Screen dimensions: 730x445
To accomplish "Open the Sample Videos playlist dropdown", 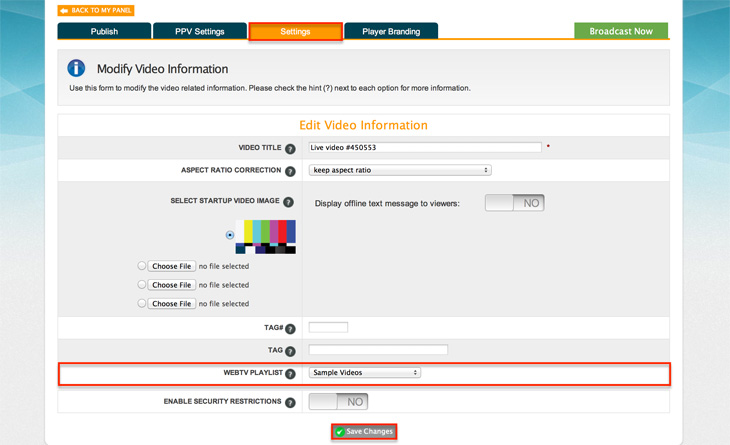I will [365, 372].
